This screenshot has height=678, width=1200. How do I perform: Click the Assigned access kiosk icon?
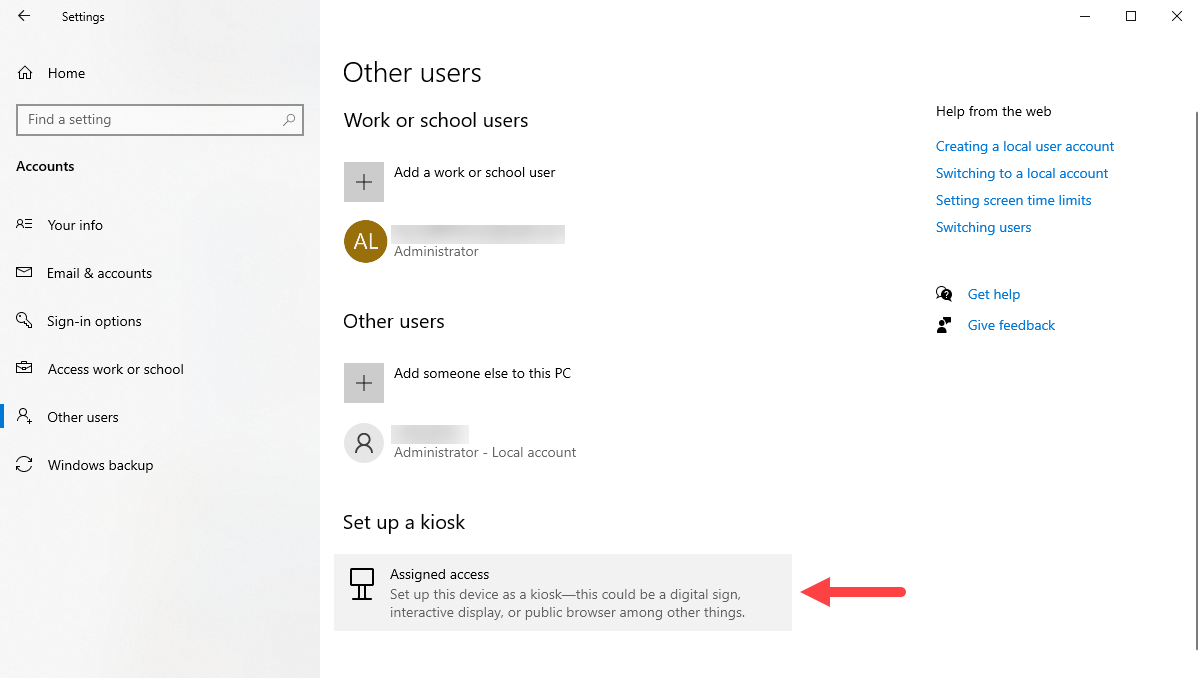pyautogui.click(x=362, y=583)
